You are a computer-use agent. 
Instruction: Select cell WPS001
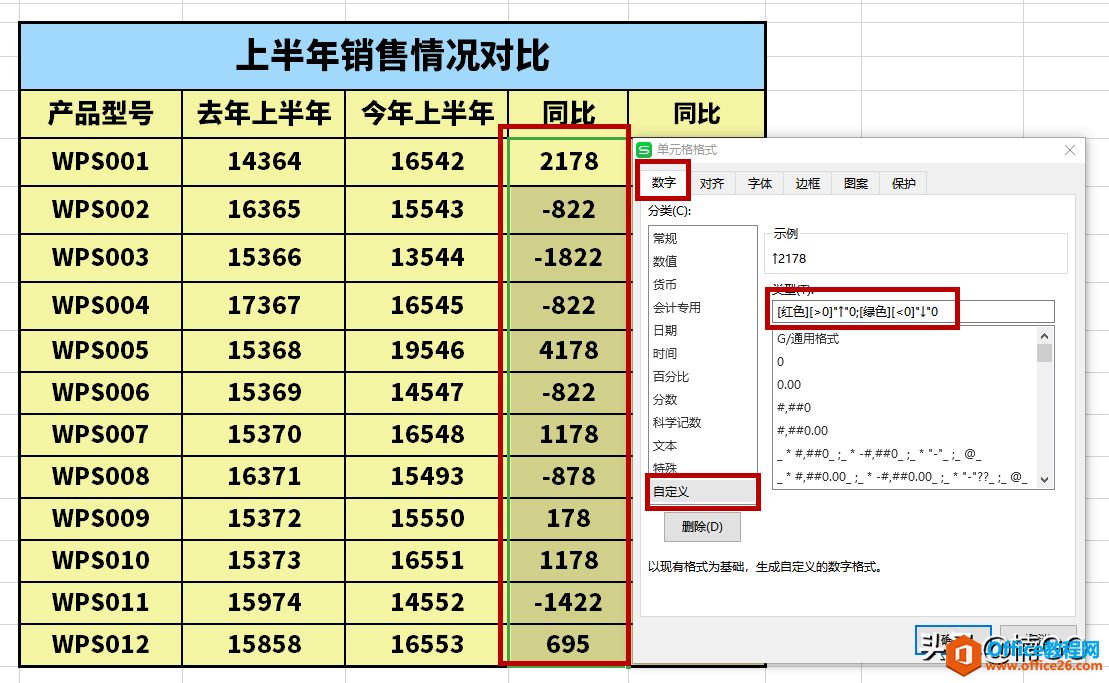101,162
